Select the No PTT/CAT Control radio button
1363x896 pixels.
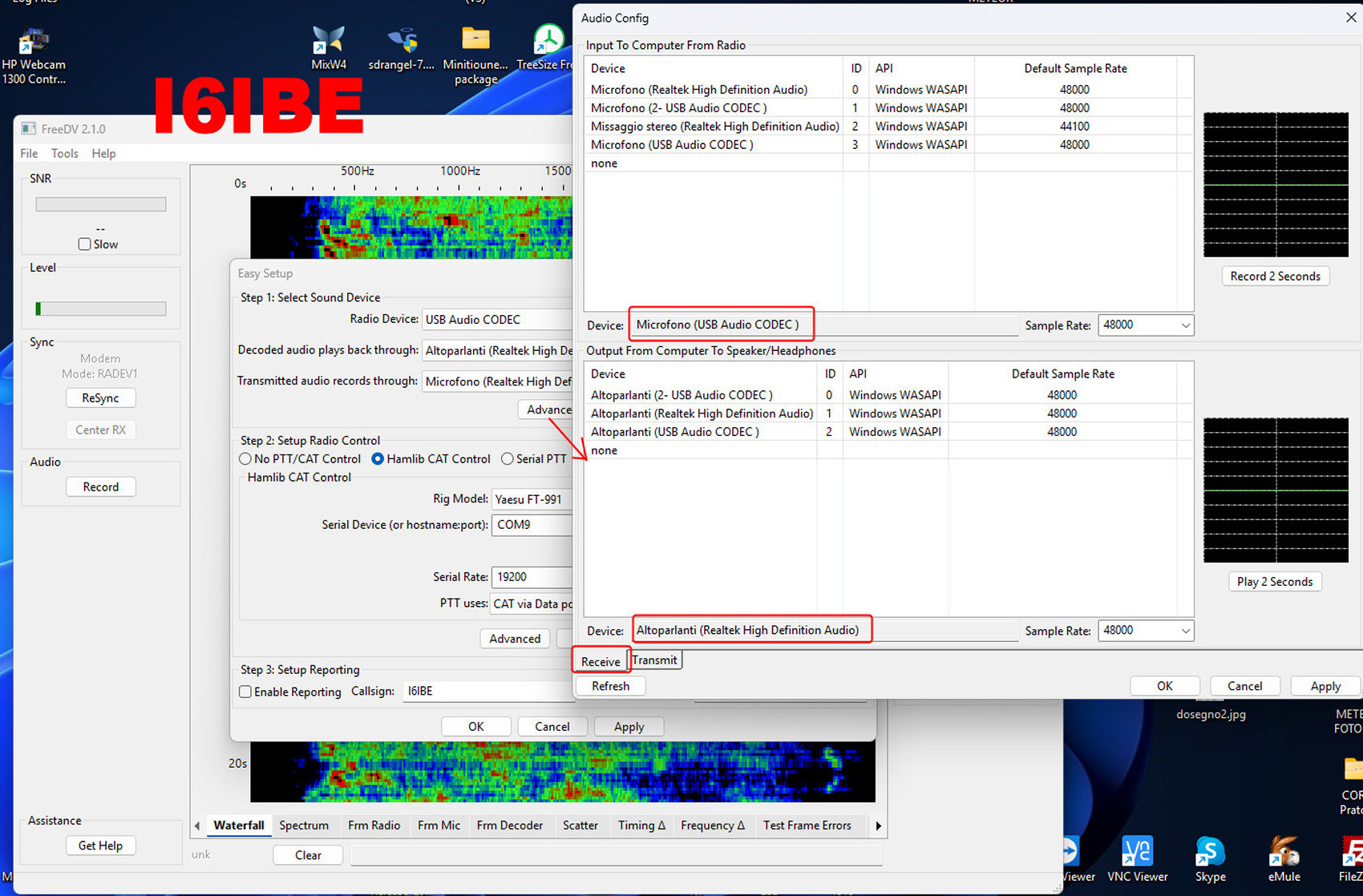click(x=245, y=459)
